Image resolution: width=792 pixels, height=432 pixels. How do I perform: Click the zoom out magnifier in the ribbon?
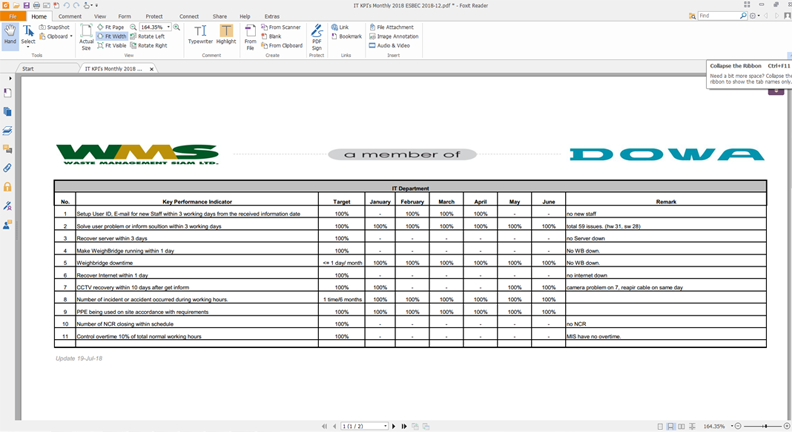(133, 27)
